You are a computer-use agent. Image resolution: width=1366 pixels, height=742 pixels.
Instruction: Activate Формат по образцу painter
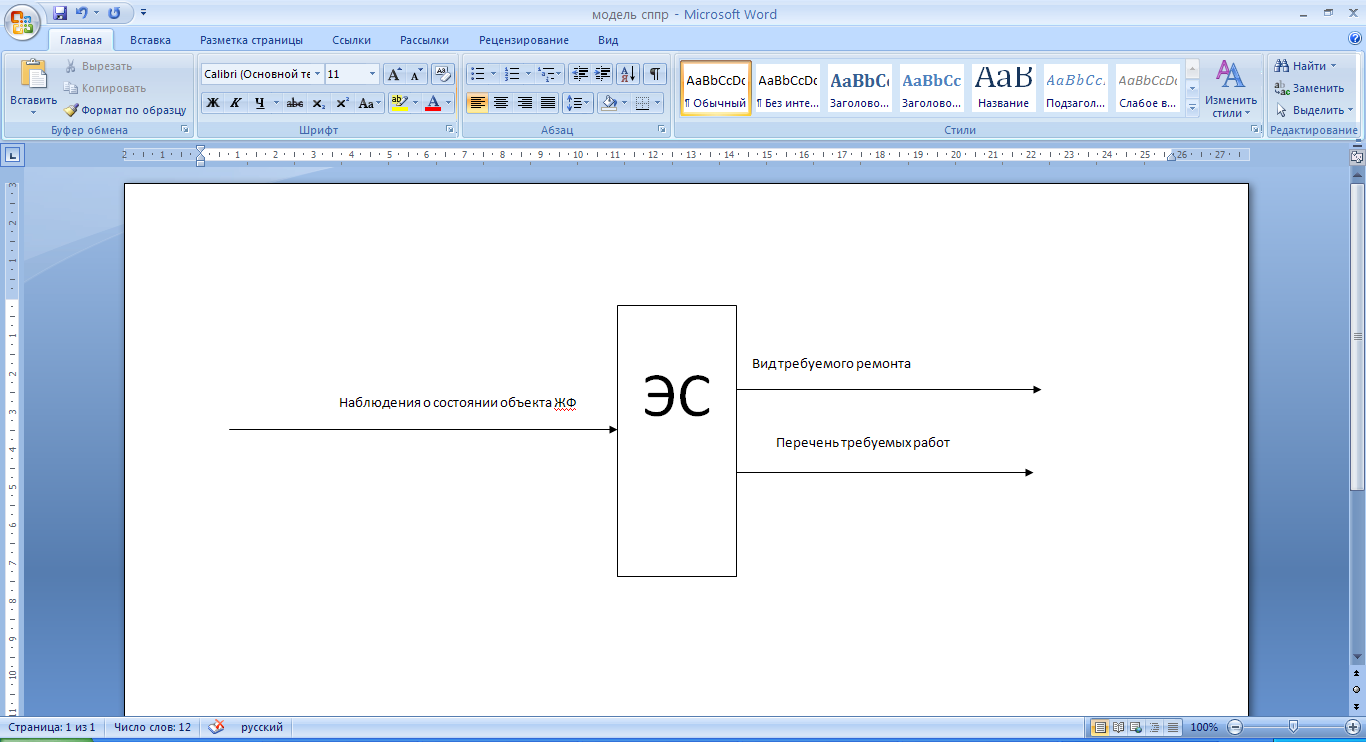point(125,110)
